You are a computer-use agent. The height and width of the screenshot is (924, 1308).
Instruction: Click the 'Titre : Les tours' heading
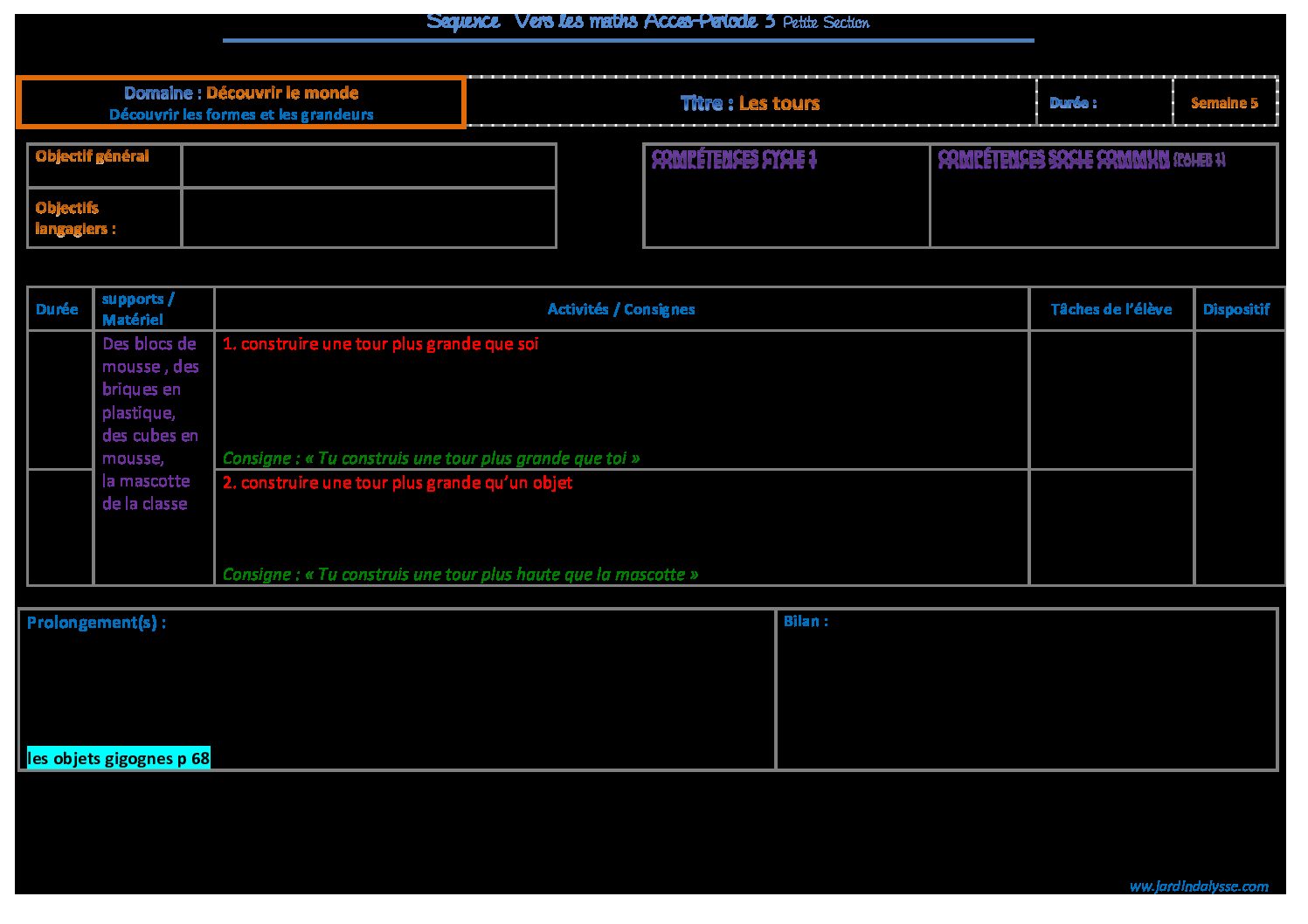[x=750, y=103]
